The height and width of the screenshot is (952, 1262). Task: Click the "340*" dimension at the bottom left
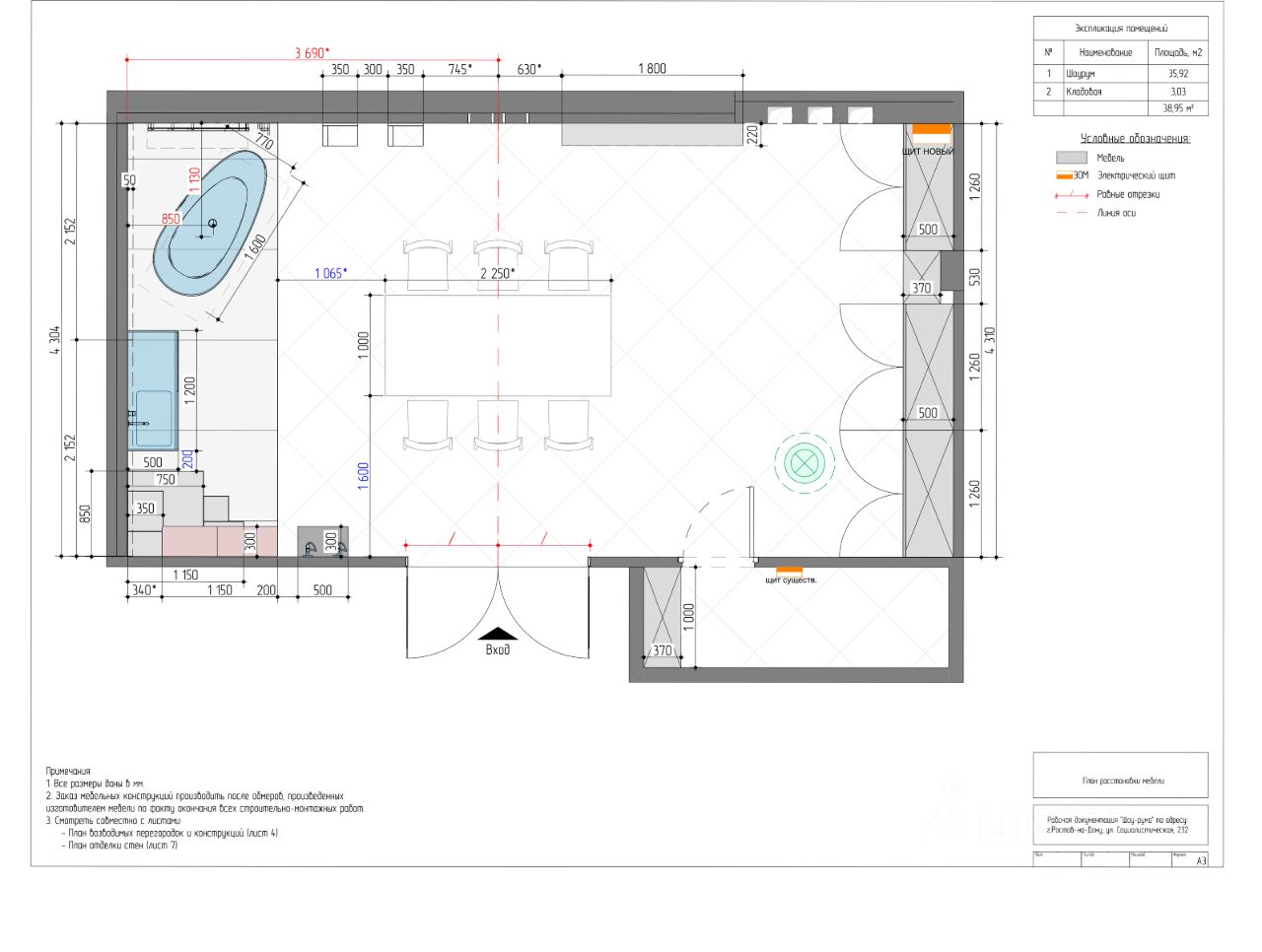coord(144,590)
